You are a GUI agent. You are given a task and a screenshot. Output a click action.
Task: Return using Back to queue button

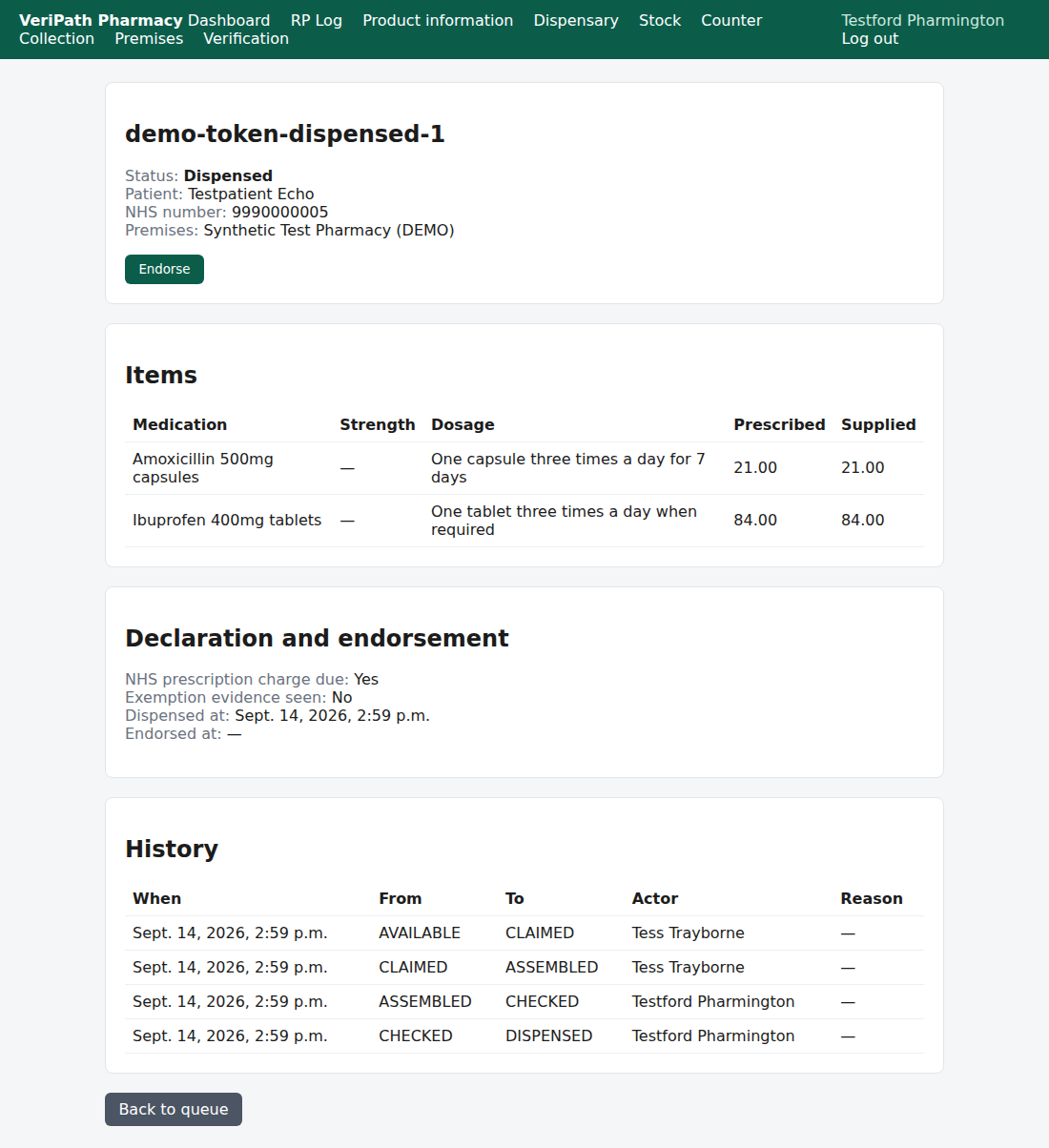[x=174, y=1109]
